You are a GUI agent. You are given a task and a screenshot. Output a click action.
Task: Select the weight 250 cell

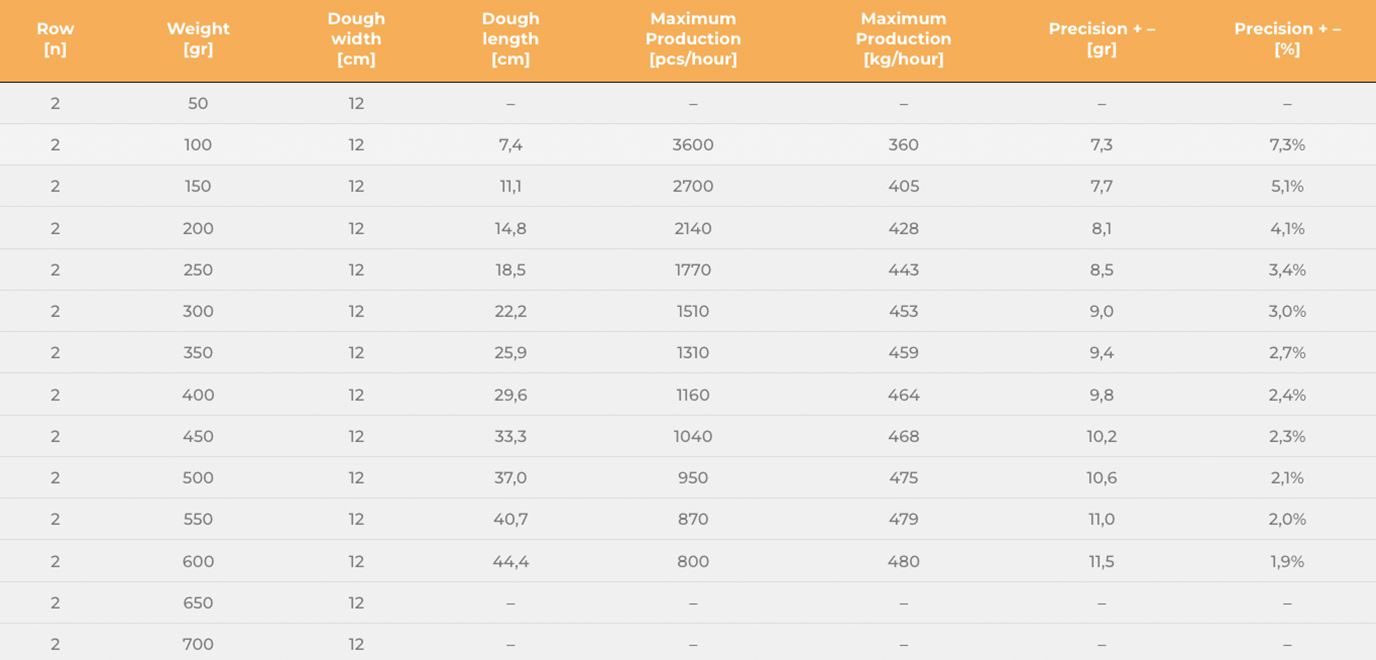point(198,270)
